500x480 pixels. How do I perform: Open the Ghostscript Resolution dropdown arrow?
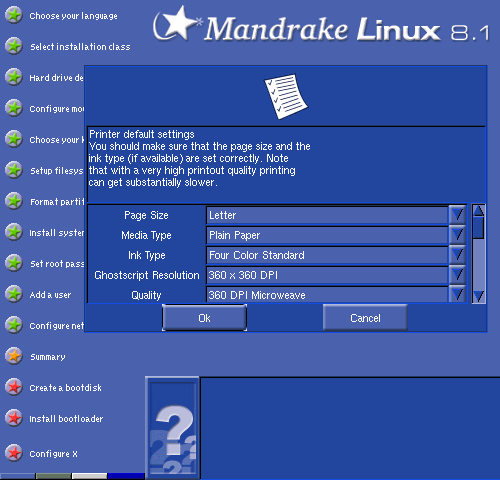pos(457,275)
